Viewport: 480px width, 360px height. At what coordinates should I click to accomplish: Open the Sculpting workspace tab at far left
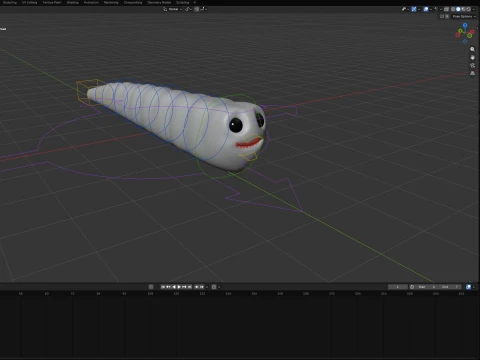tap(10, 2)
